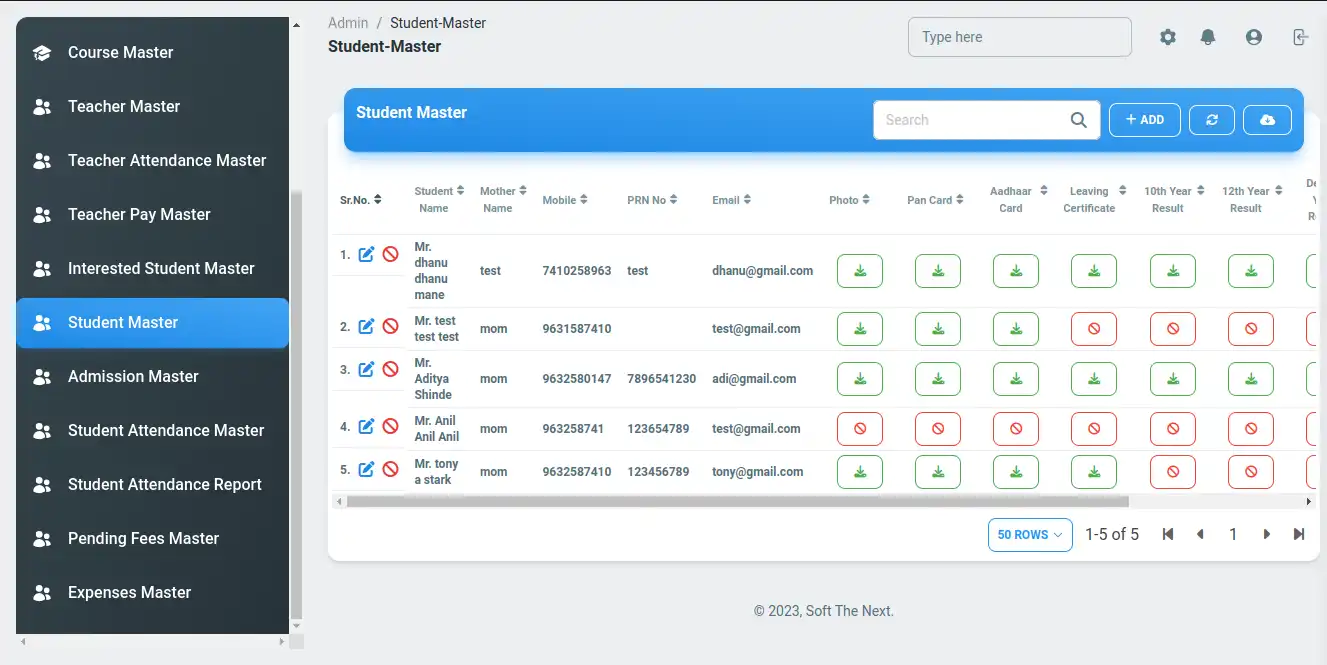Open the settings gear icon
1327x665 pixels.
(x=1168, y=37)
